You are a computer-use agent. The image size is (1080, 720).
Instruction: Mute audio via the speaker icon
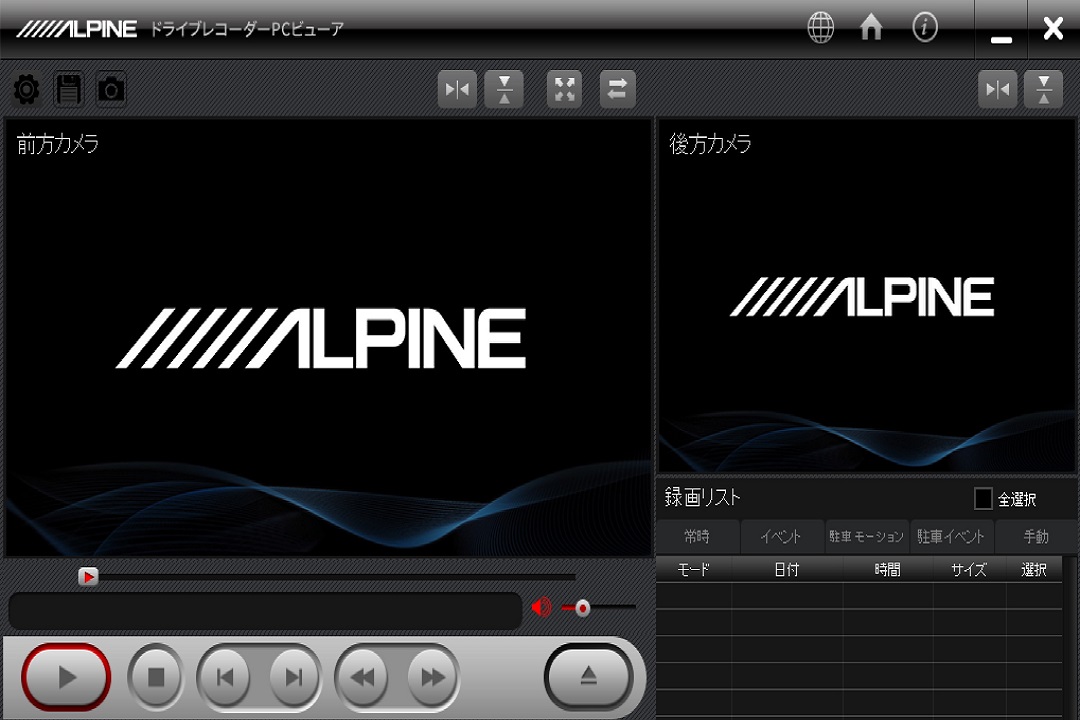pyautogui.click(x=541, y=607)
